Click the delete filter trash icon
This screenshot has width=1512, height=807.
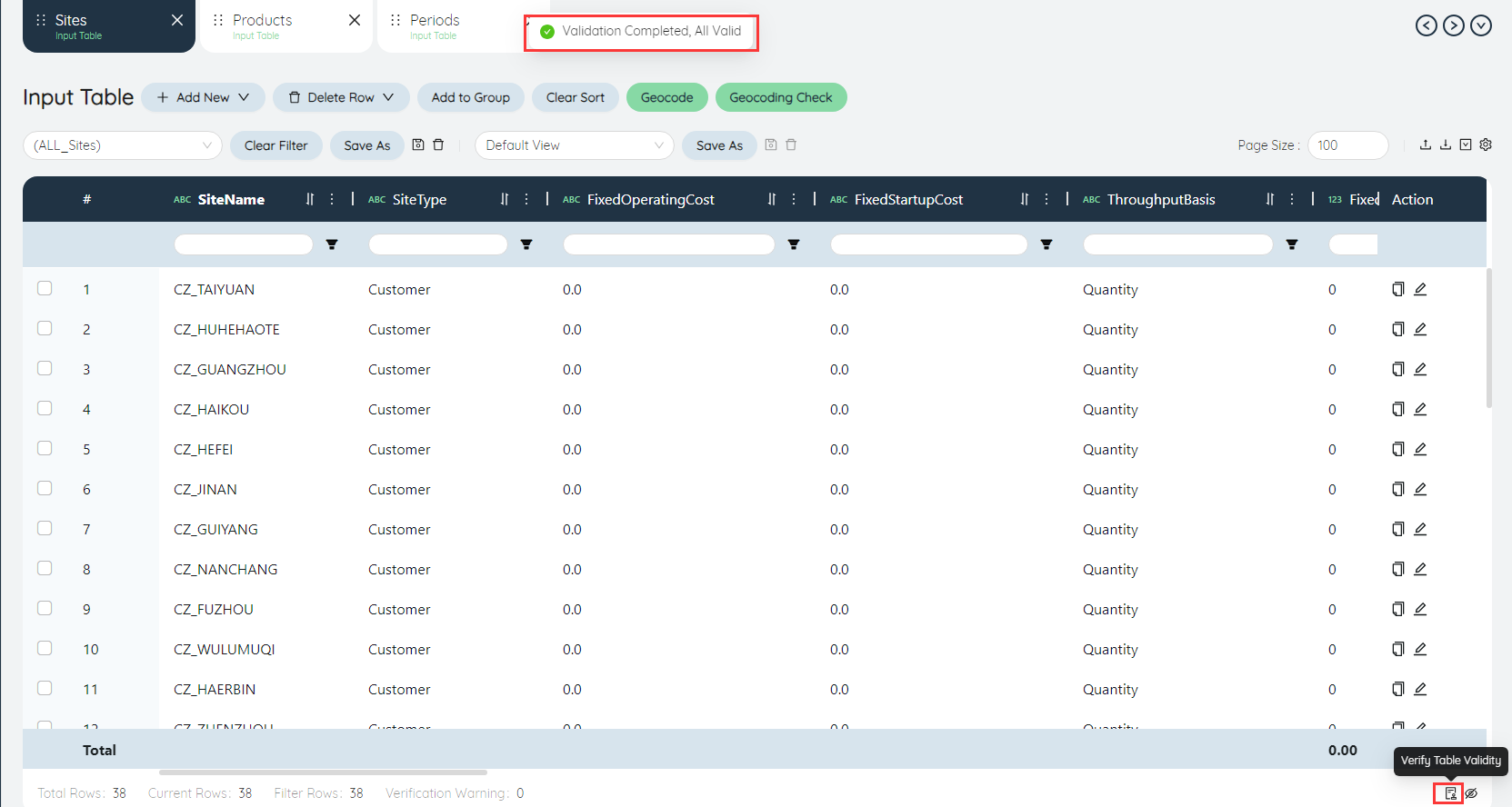pos(438,144)
